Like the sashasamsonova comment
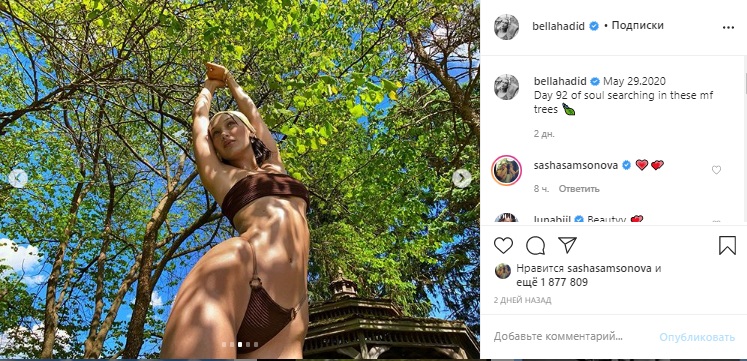Viewport: 747px width, 361px height. (716, 170)
